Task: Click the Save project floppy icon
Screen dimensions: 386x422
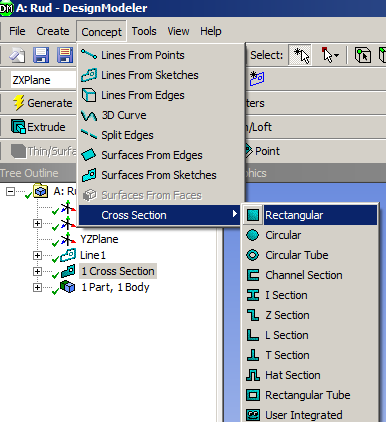Action: 41,55
